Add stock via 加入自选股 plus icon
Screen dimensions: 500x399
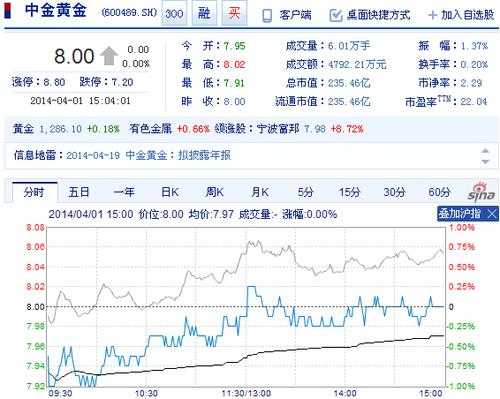432,15
